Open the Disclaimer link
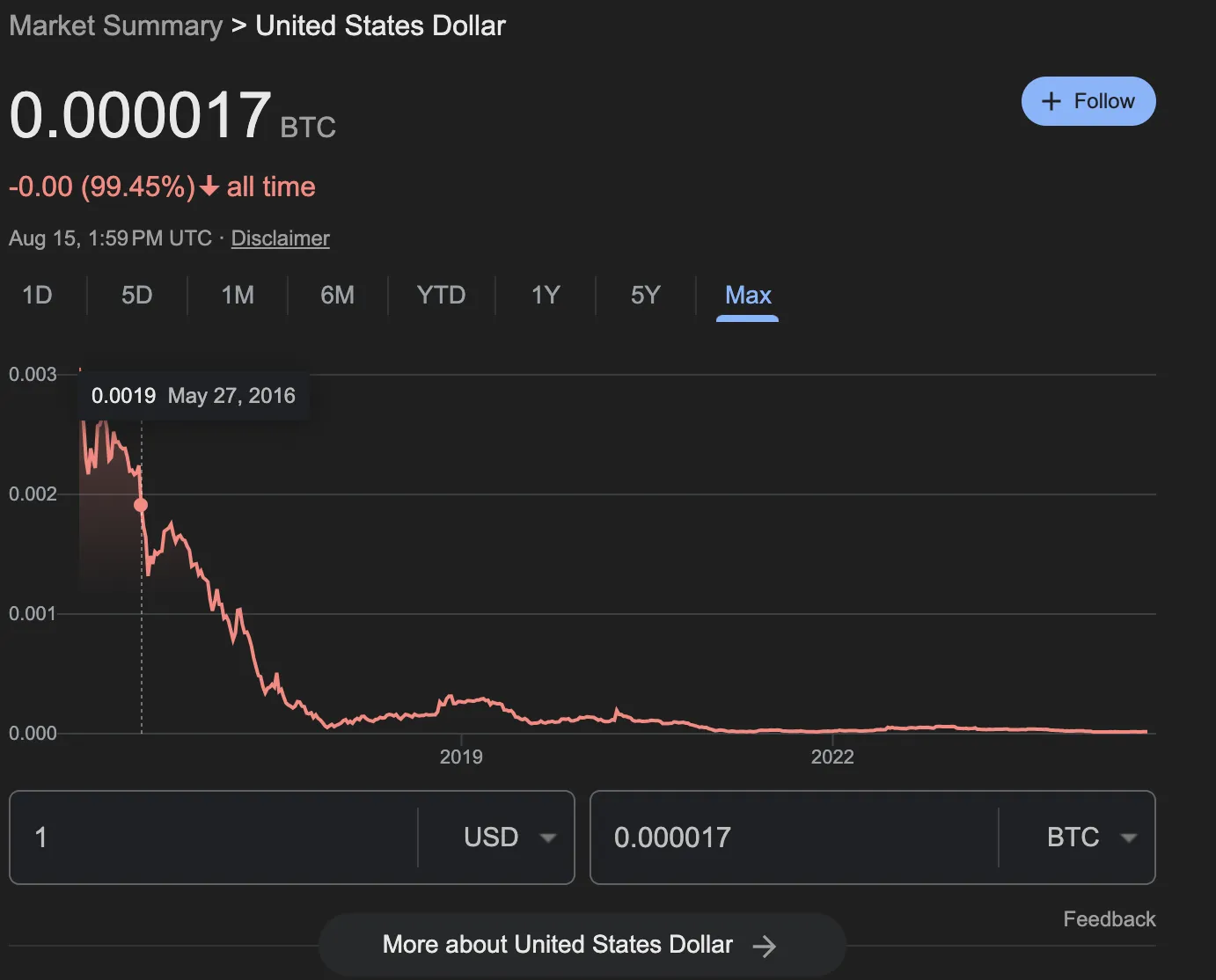Screen dimensions: 1216x980 click(280, 238)
